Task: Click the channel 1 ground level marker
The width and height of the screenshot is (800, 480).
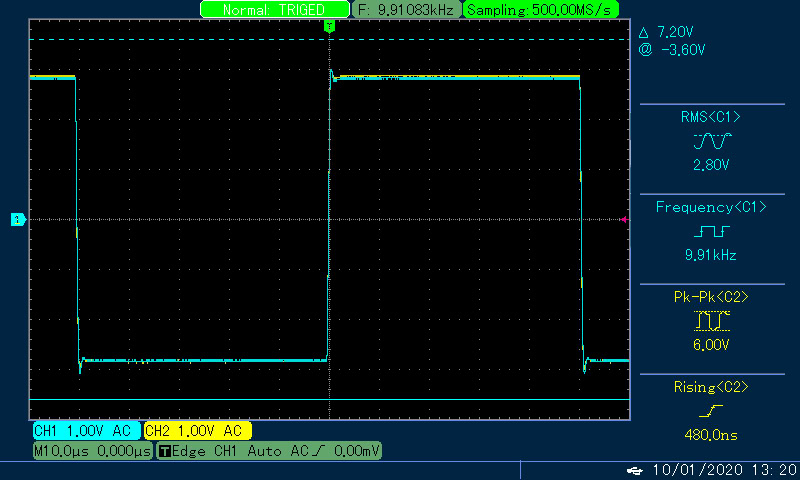Action: pyautogui.click(x=18, y=220)
